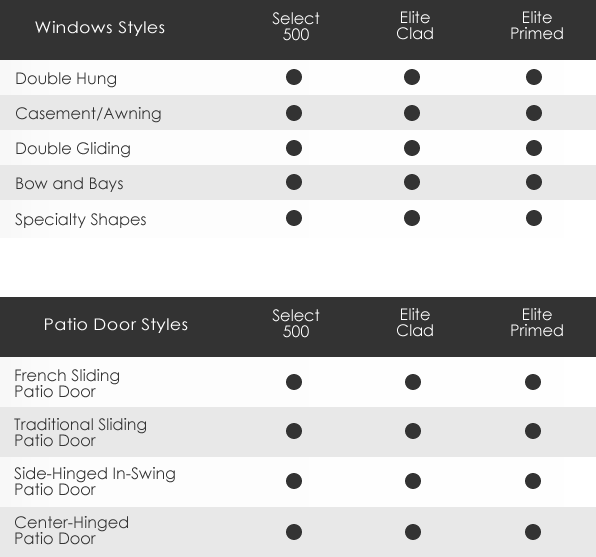
Task: Click the Casement/Awning Elite Clad dot
Action: pos(412,113)
